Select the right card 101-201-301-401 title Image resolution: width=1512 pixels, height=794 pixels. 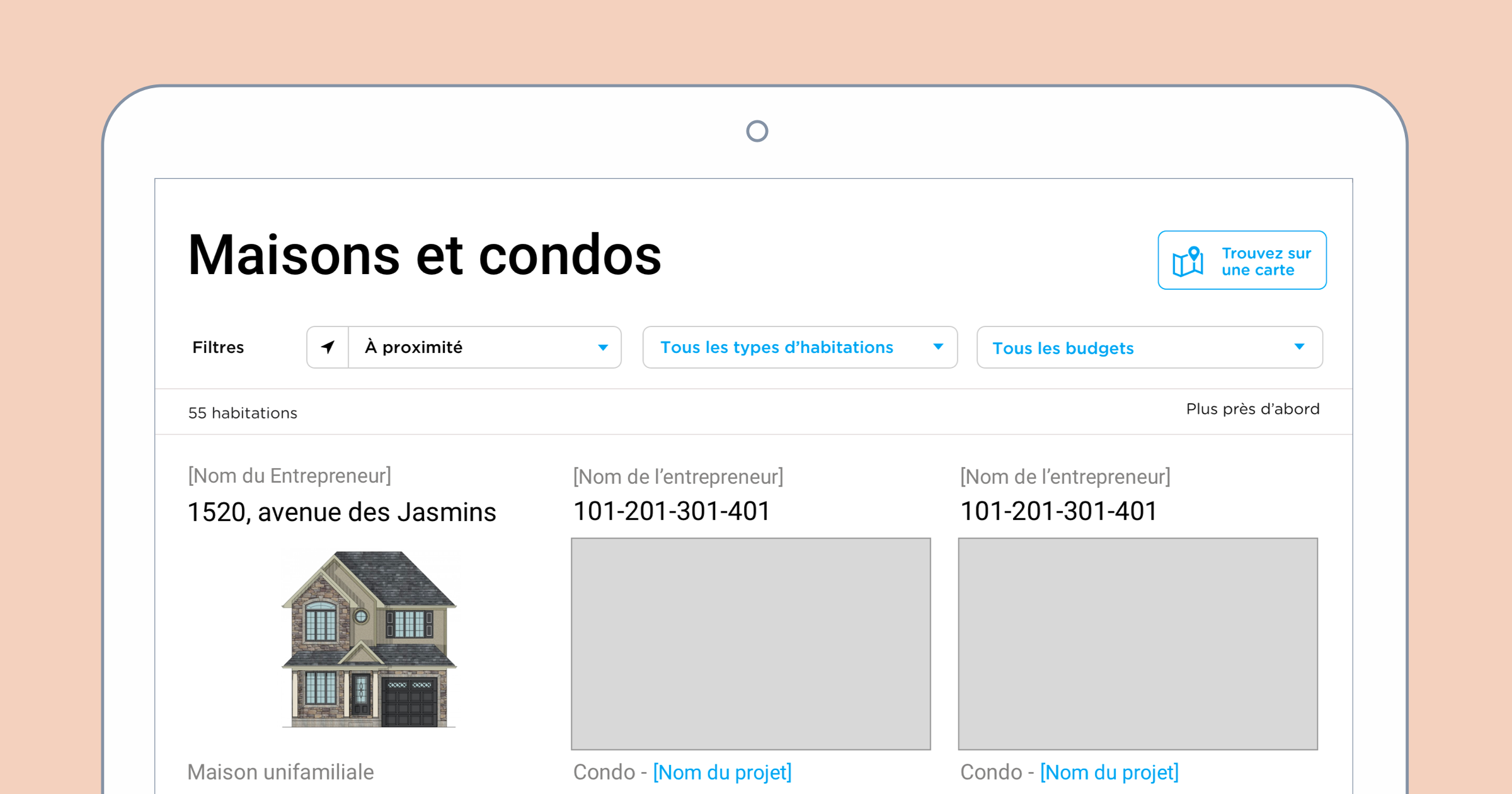[x=1058, y=511]
